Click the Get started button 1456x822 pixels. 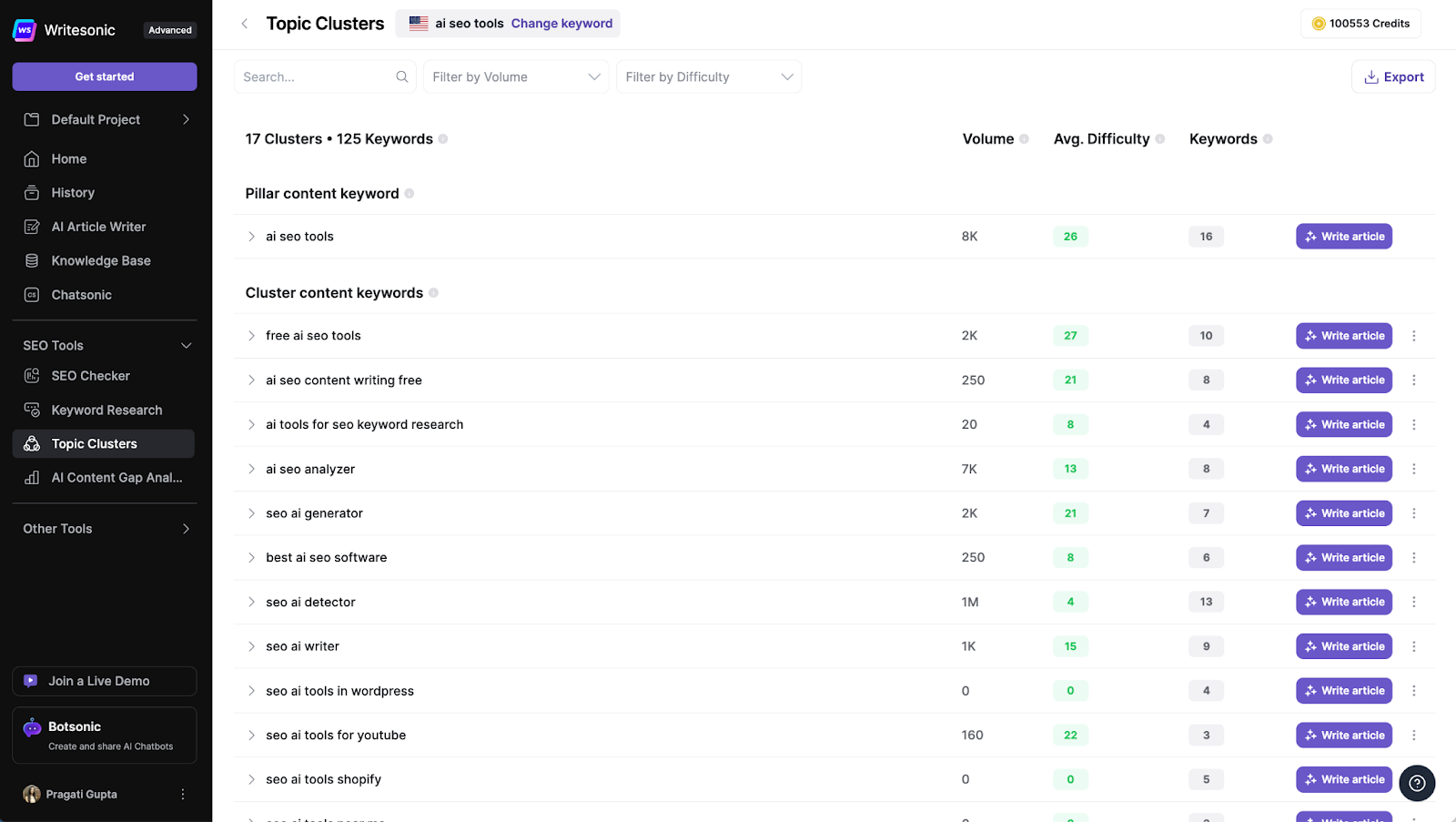click(105, 76)
